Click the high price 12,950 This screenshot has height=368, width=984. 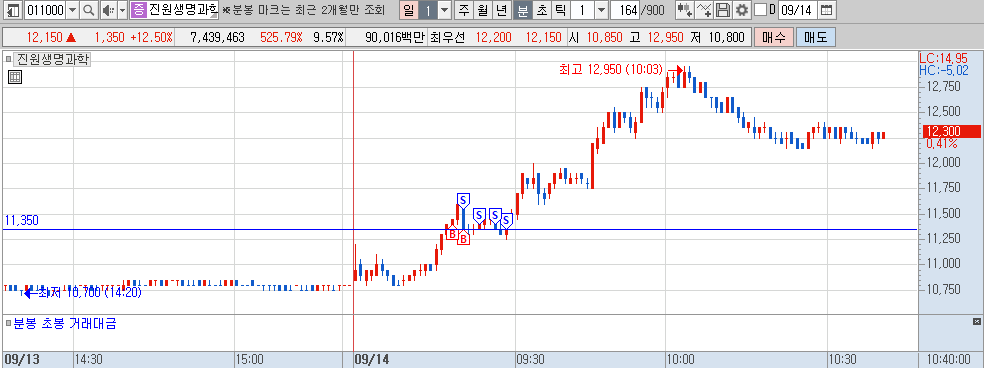(665, 37)
